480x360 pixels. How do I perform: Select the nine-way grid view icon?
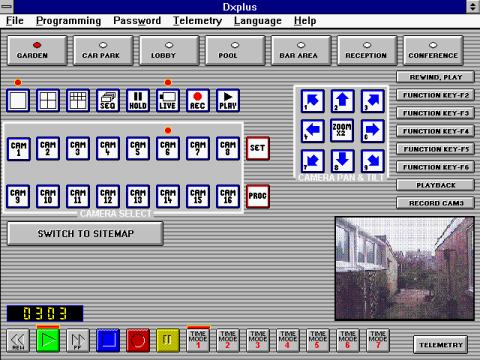78,100
